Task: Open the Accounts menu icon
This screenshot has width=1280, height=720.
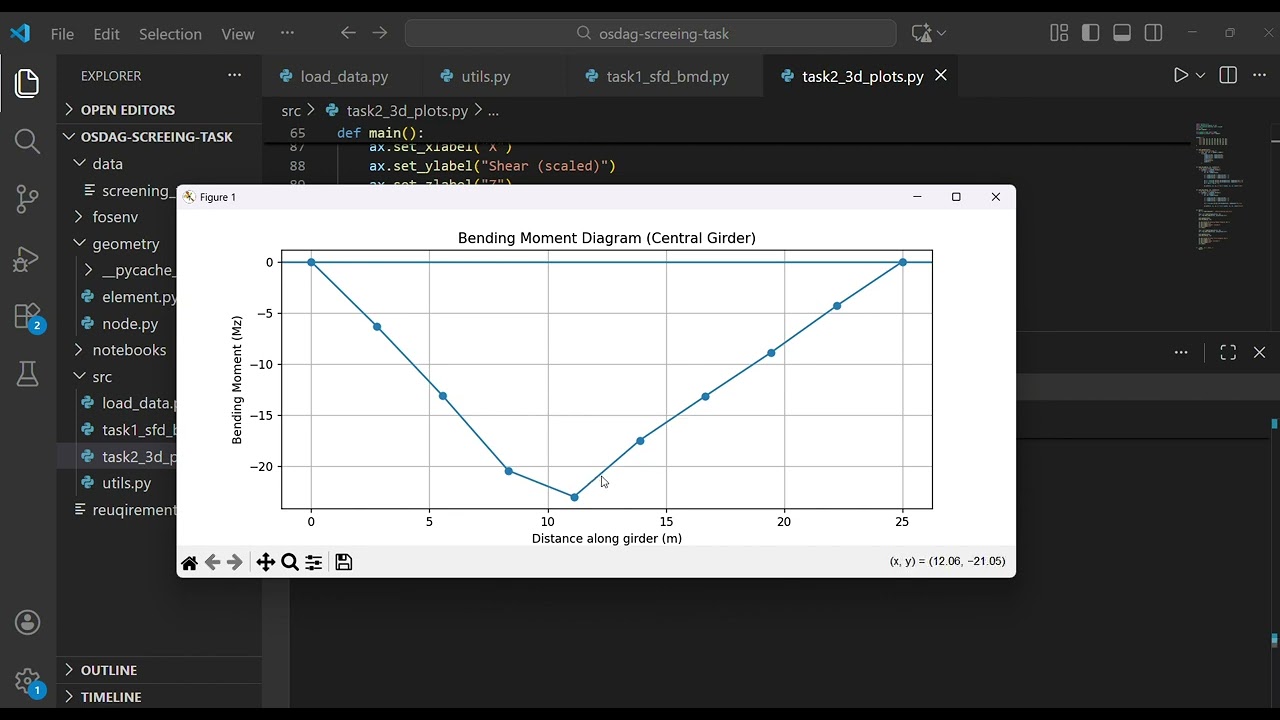Action: (x=28, y=623)
